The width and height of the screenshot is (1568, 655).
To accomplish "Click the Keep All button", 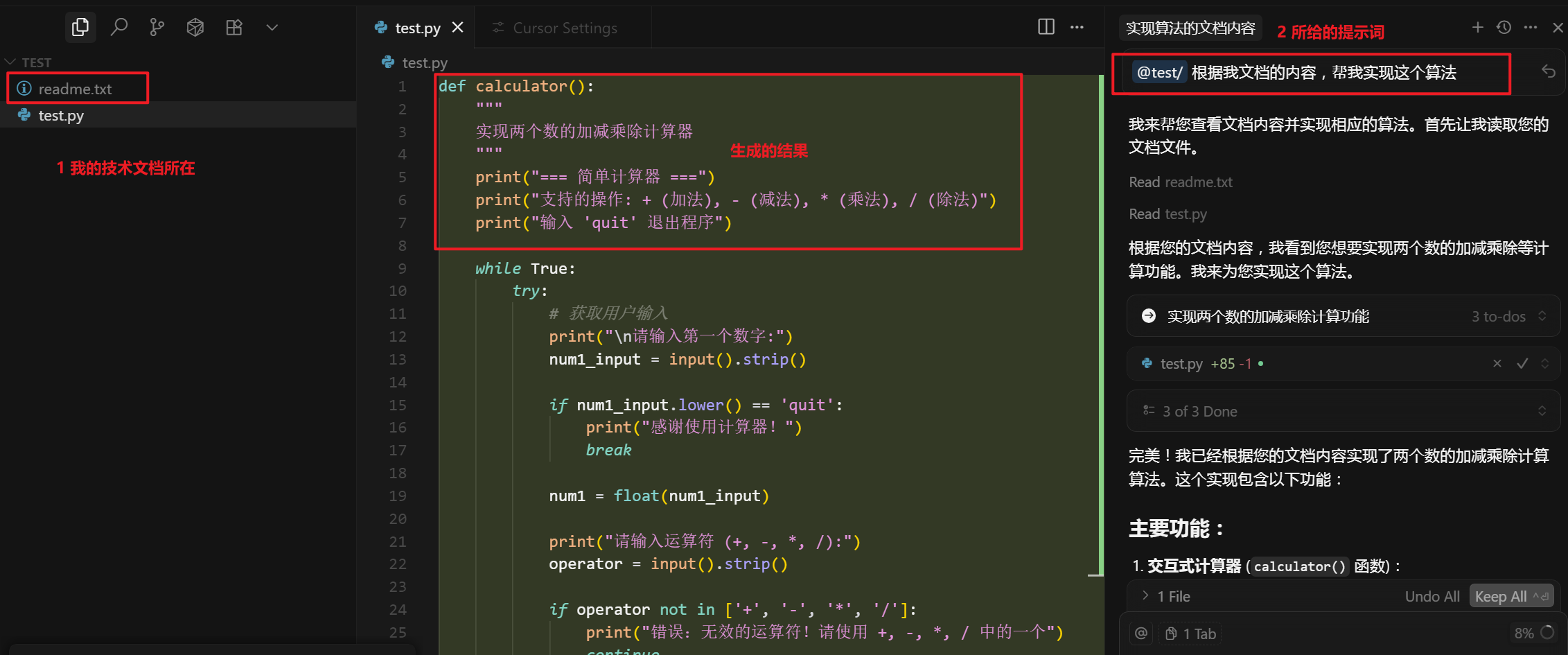I will (1510, 595).
